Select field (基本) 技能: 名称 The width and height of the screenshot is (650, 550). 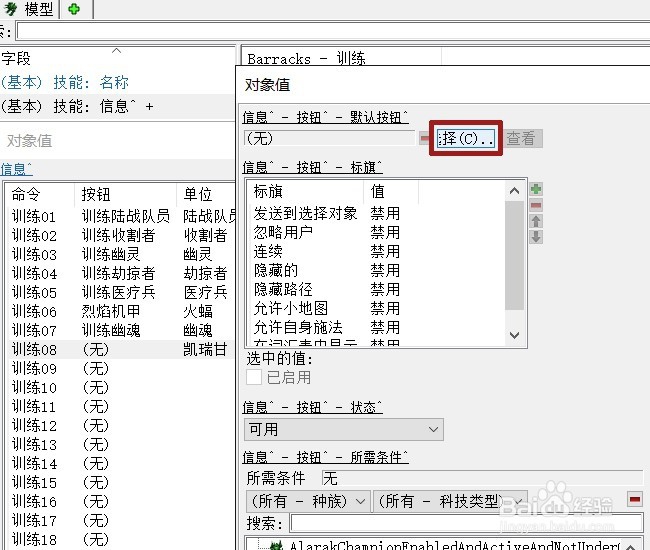pyautogui.click(x=65, y=82)
